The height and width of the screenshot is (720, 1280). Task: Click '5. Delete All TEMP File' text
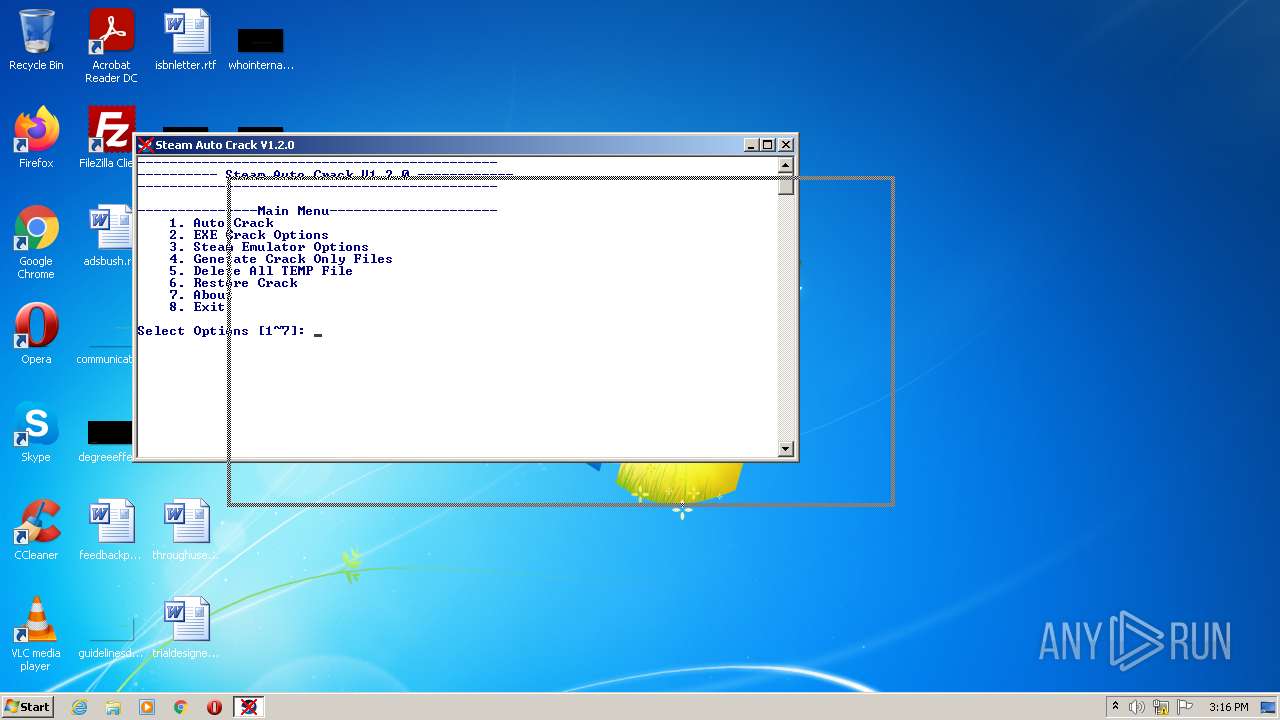[261, 271]
